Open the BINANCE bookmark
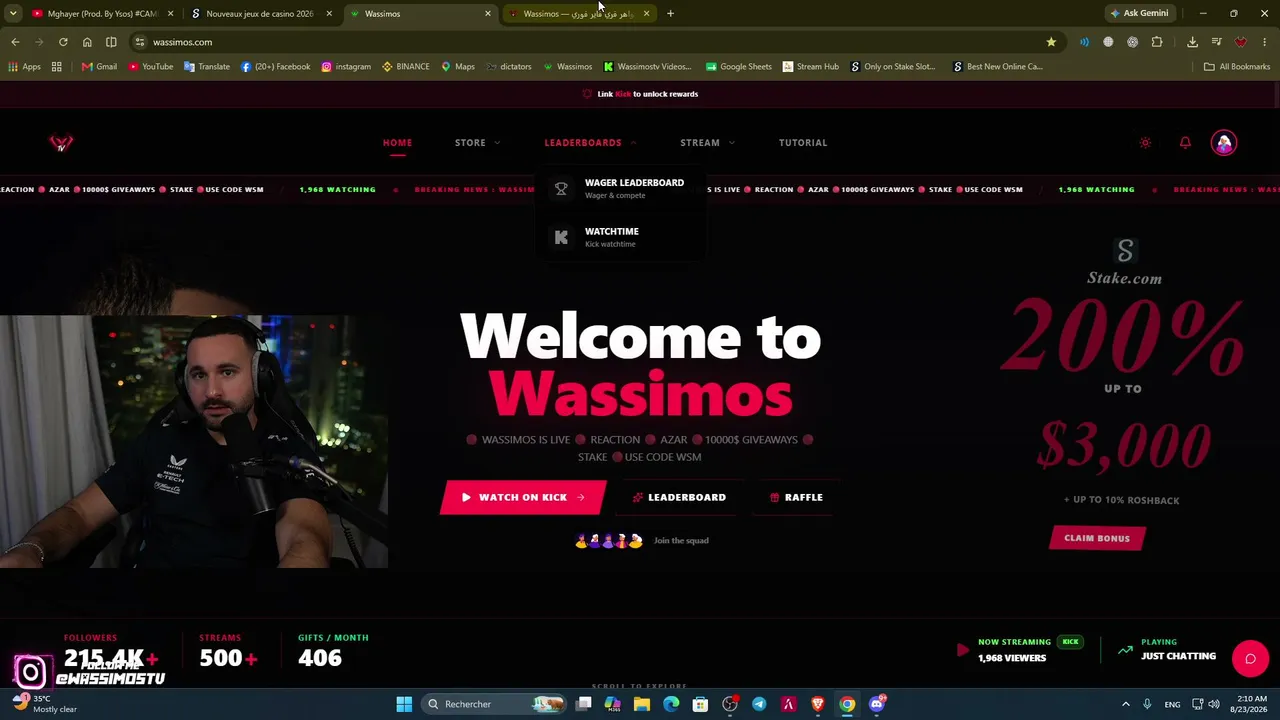Viewport: 1280px width, 720px height. [x=404, y=67]
